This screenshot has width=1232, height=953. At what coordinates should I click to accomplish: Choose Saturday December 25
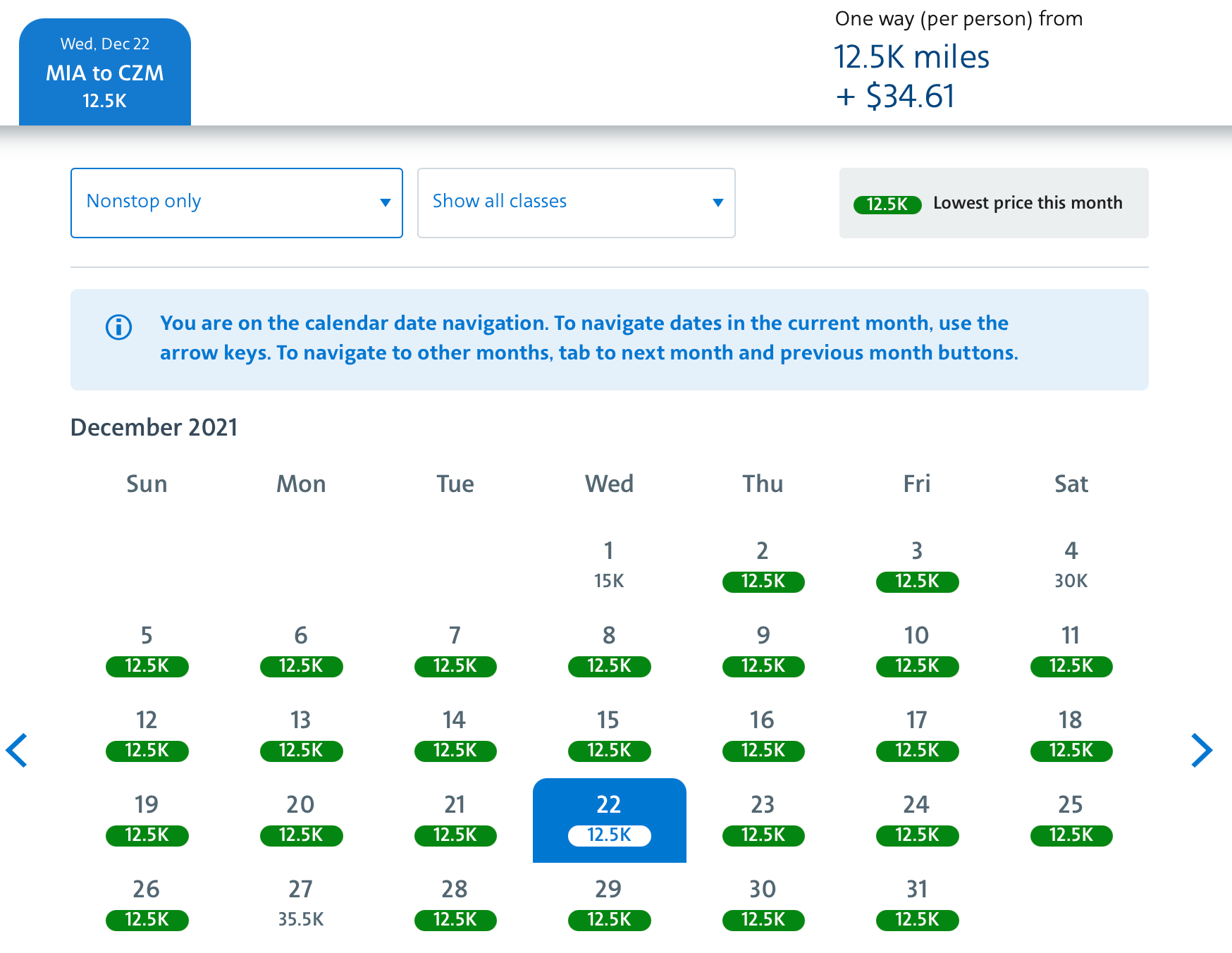(x=1071, y=820)
